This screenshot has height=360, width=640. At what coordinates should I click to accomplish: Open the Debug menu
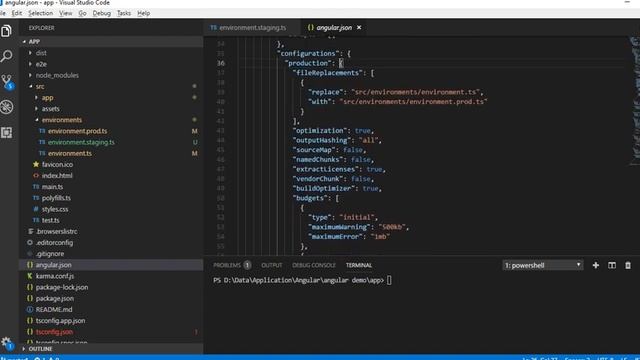102,13
